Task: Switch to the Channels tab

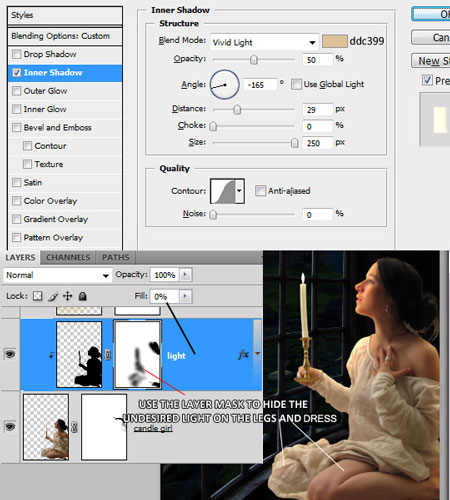Action: [x=68, y=257]
